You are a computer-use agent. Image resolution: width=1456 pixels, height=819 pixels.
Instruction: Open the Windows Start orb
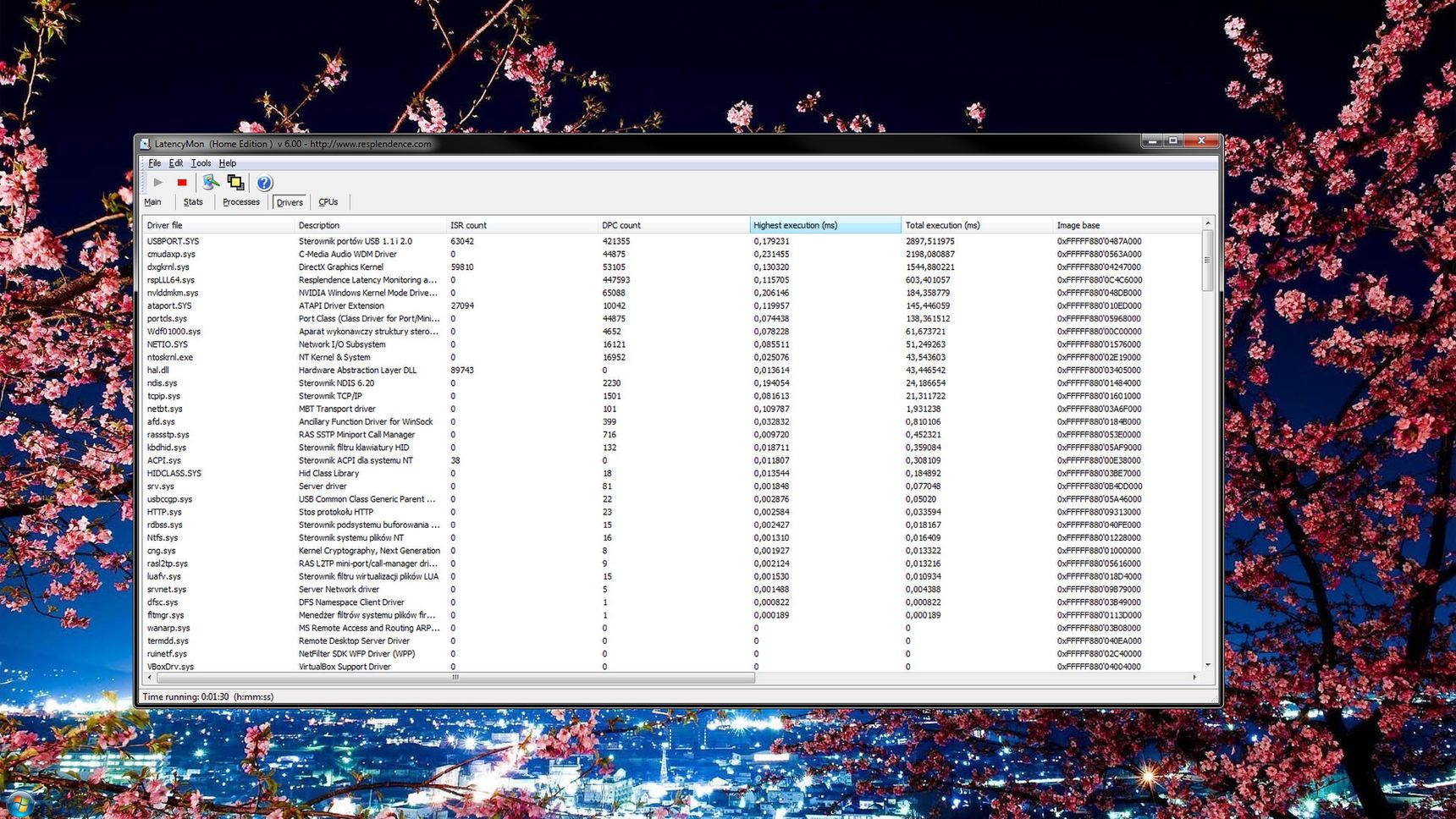coord(19,805)
